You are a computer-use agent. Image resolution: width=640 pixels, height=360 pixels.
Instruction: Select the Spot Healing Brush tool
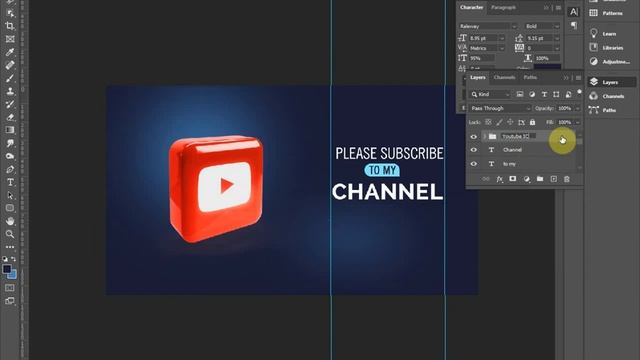click(10, 65)
